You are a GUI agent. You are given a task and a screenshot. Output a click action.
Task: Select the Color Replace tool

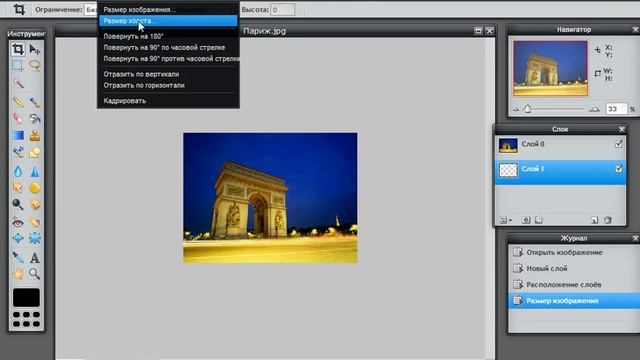(18, 152)
